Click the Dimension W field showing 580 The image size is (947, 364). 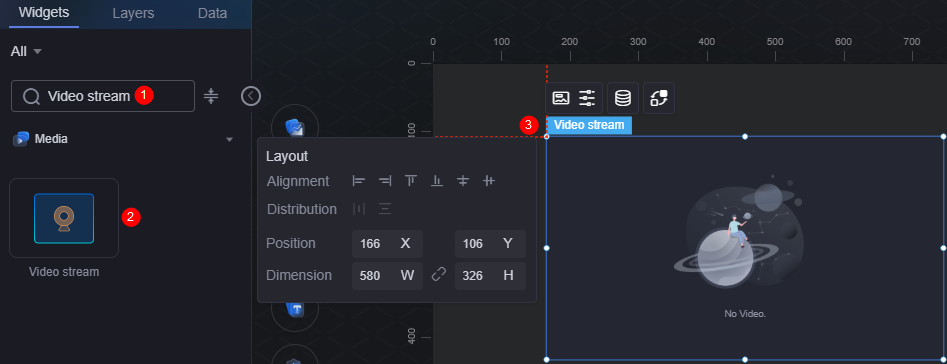[387, 276]
